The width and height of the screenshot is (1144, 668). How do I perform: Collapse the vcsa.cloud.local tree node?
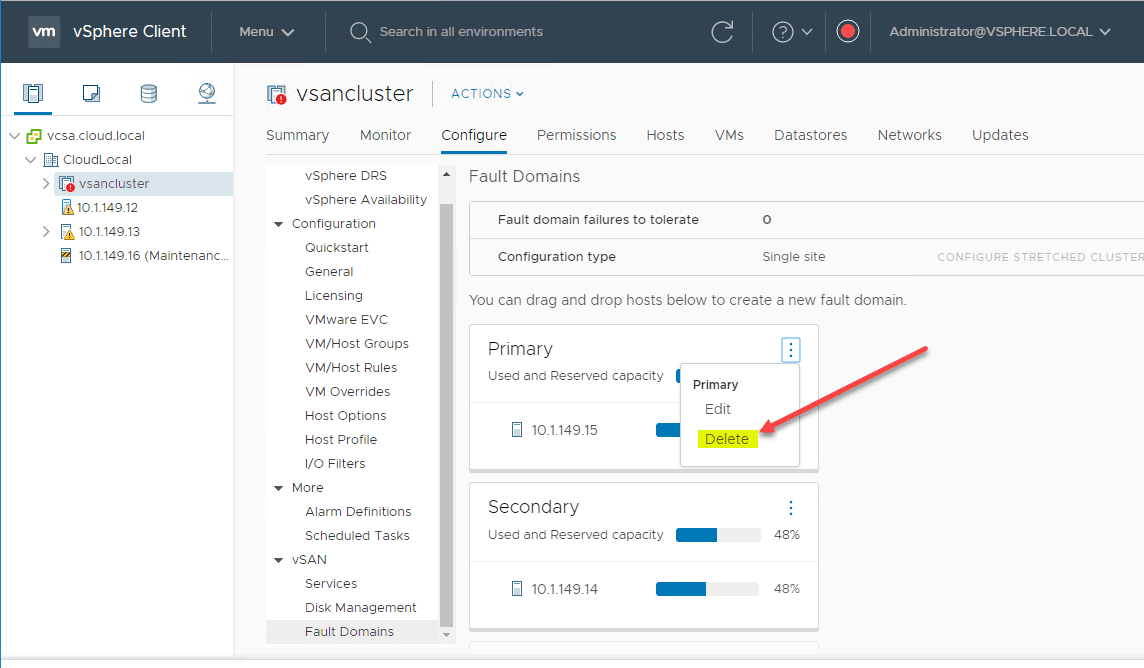(x=14, y=136)
